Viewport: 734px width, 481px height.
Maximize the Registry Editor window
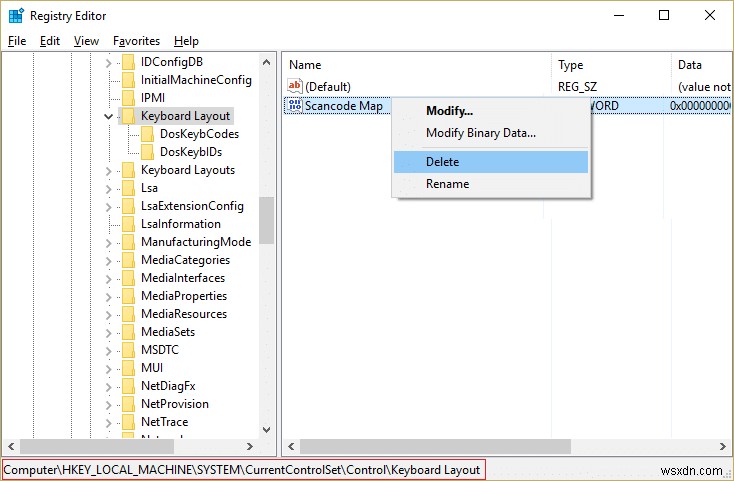pos(664,15)
